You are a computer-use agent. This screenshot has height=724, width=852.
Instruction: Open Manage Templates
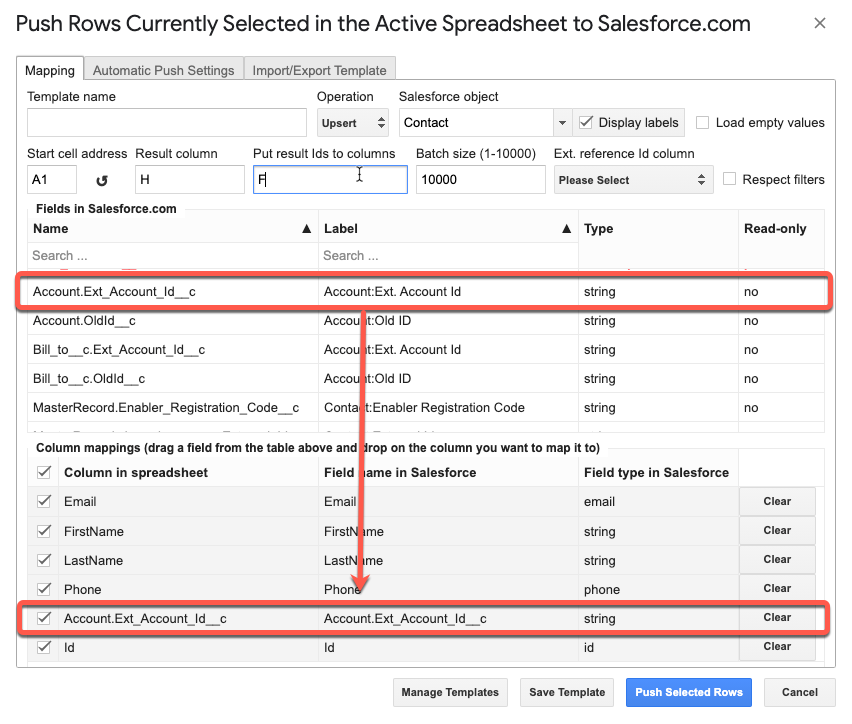click(450, 692)
